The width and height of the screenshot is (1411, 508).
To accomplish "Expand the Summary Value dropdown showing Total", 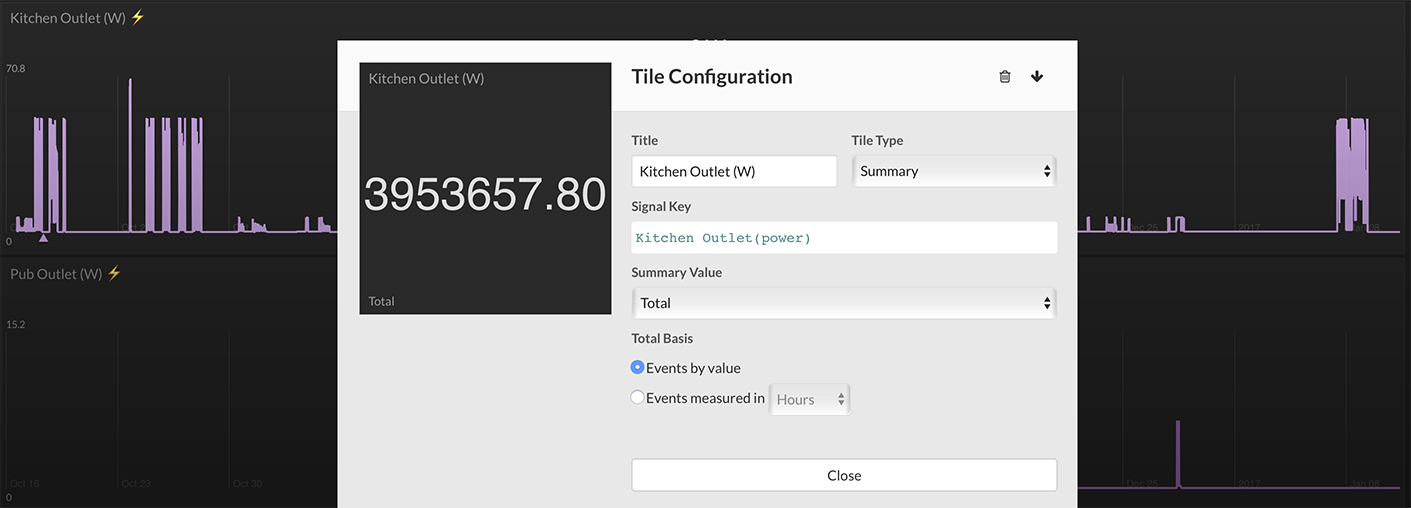I will pos(843,303).
